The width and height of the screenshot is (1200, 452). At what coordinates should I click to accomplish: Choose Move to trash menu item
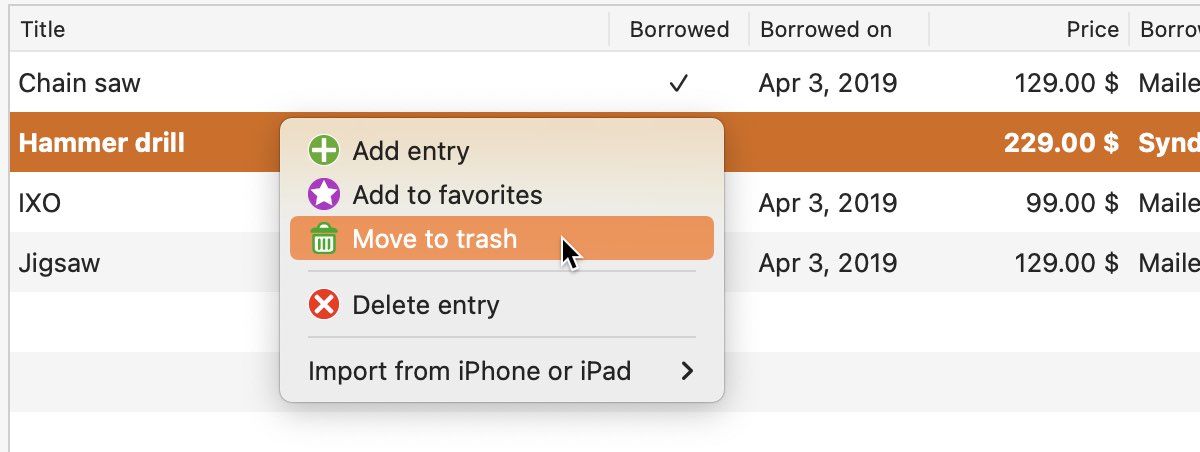tap(501, 239)
